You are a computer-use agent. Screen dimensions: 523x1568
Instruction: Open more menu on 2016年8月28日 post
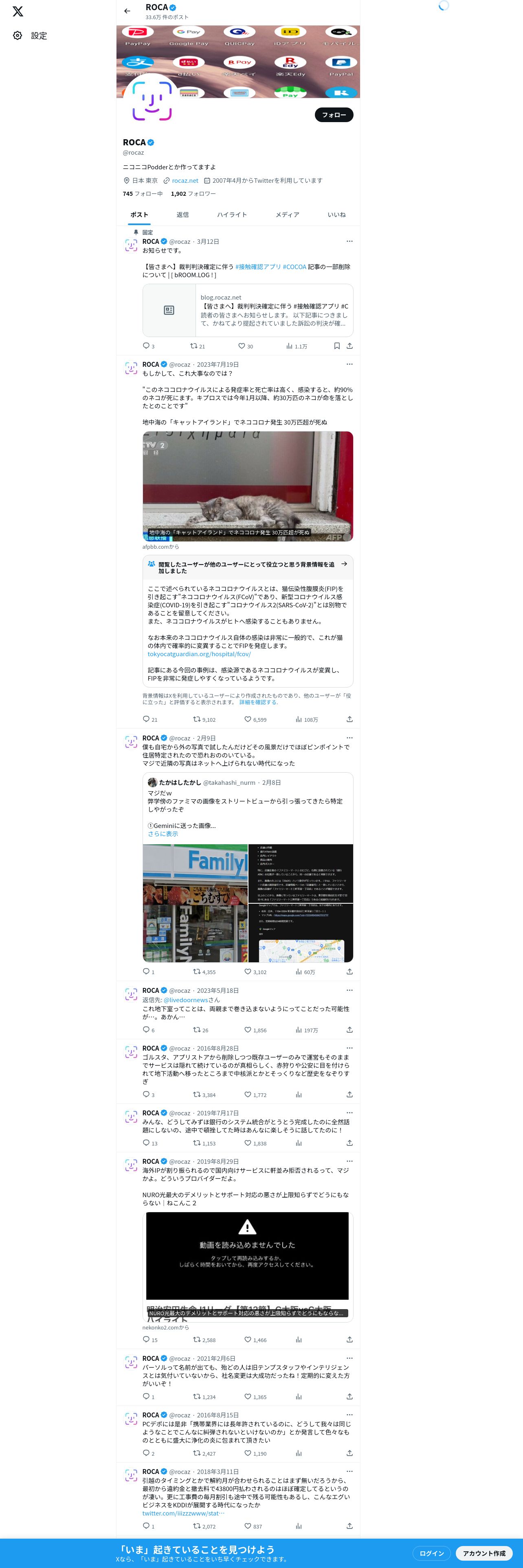(349, 1048)
